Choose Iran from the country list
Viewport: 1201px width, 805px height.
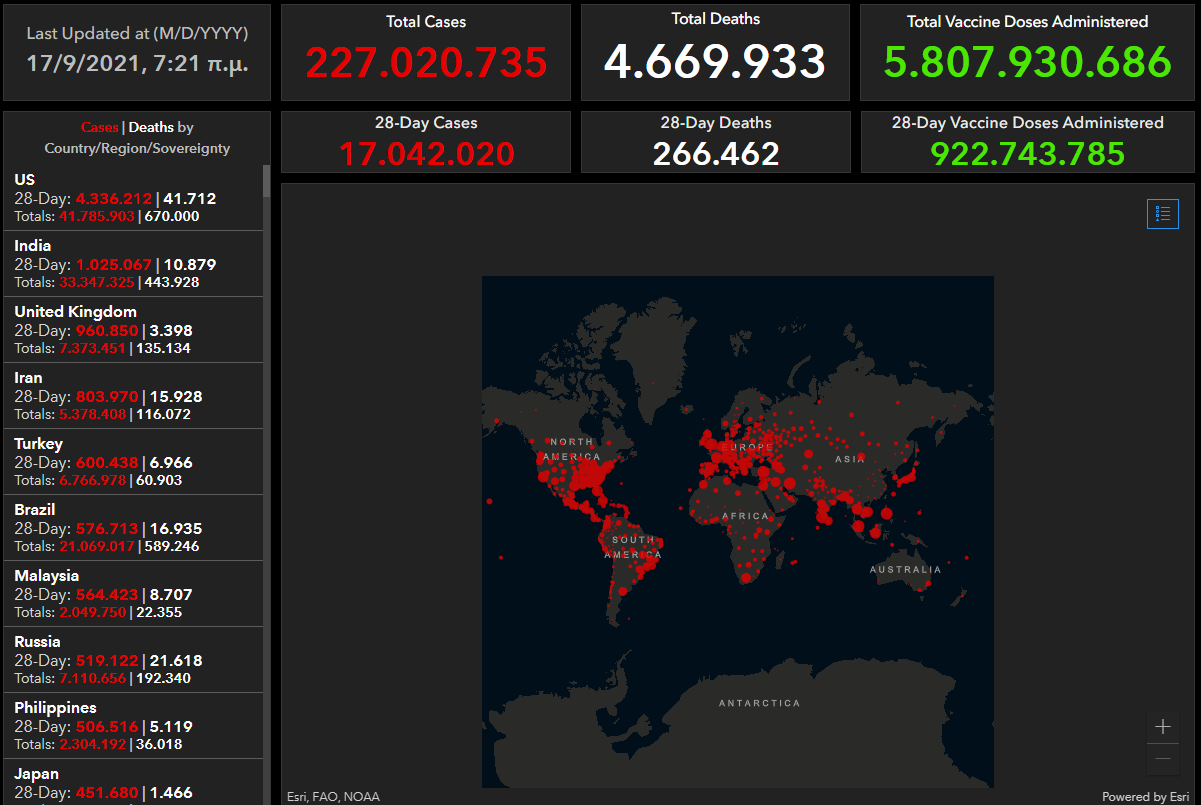tap(132, 396)
